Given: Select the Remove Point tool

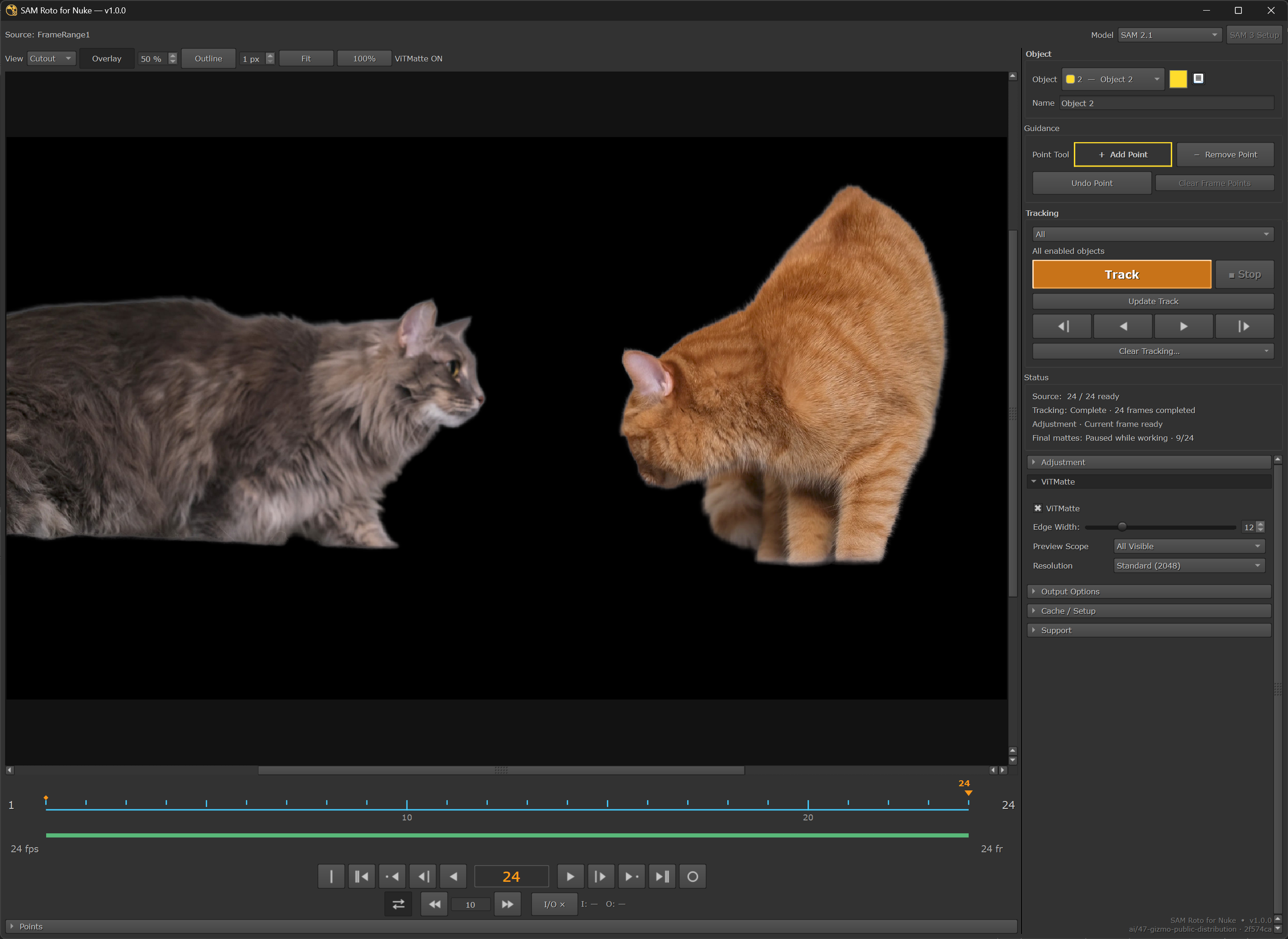Looking at the screenshot, I should pyautogui.click(x=1225, y=155).
